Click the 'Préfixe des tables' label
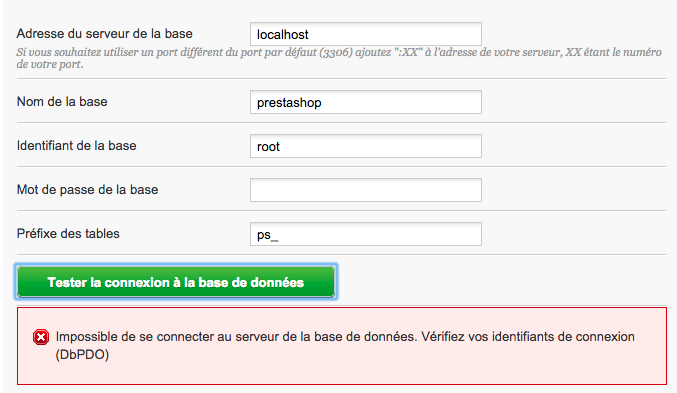The width and height of the screenshot is (677, 393). click(68, 234)
